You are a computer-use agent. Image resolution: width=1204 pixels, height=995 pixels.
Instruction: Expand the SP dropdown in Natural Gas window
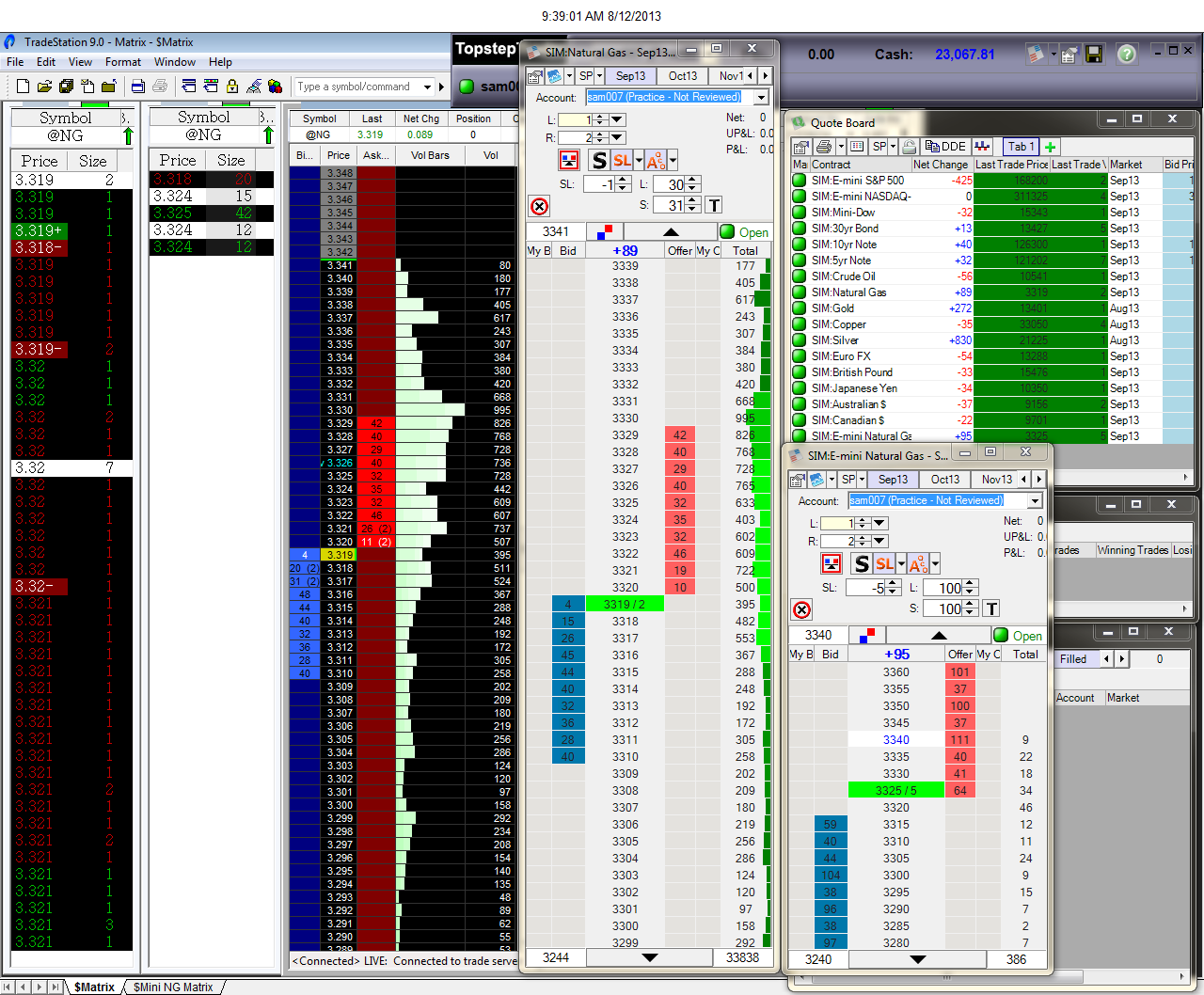599,76
